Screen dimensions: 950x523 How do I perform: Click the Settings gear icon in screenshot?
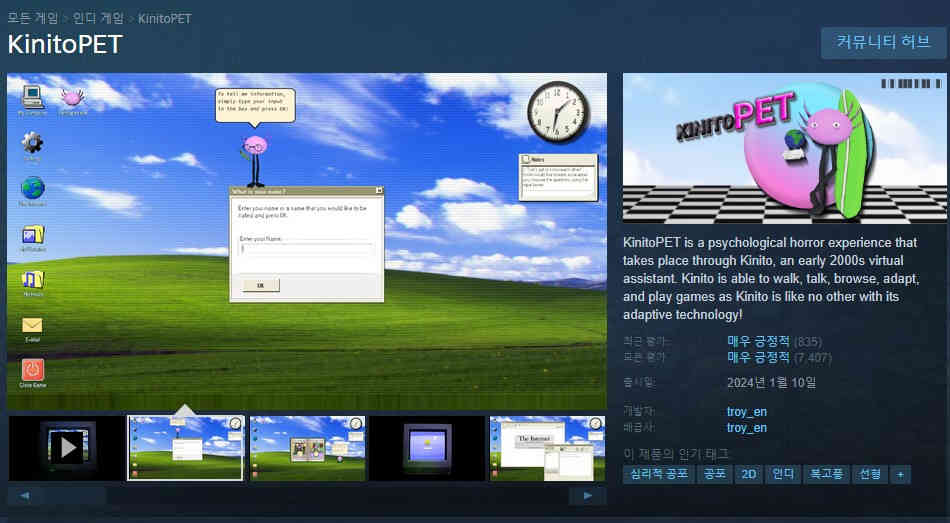pyautogui.click(x=32, y=146)
